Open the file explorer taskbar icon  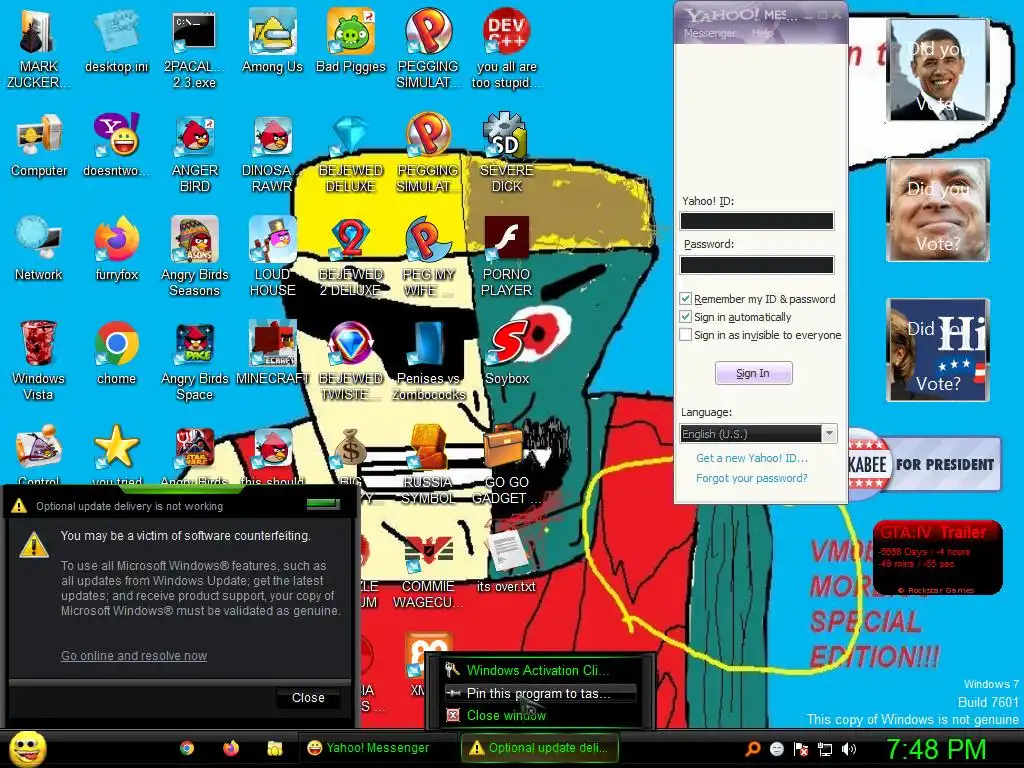click(x=275, y=748)
